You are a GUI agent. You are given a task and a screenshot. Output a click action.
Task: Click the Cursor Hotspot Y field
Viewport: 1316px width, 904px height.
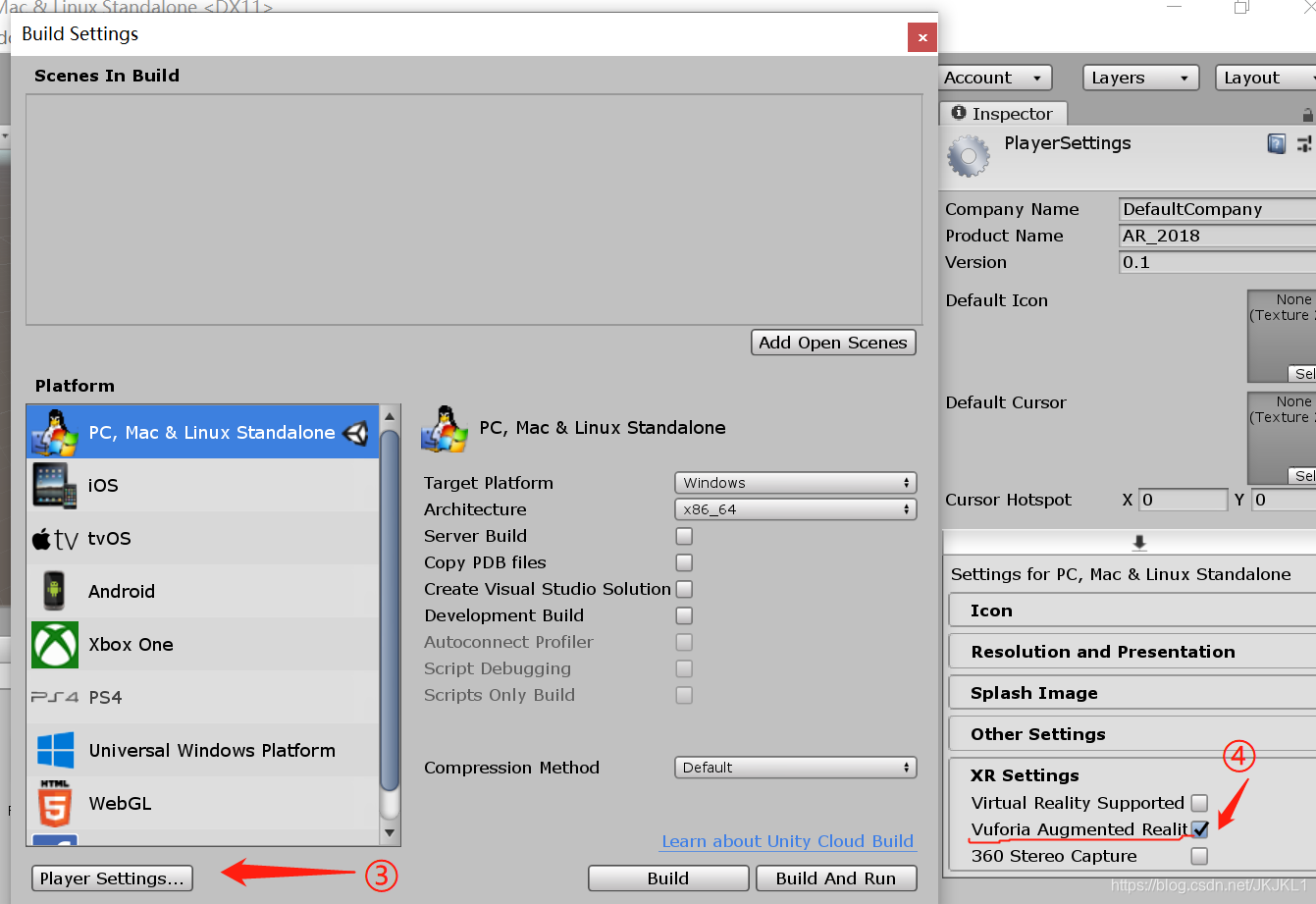click(1284, 500)
